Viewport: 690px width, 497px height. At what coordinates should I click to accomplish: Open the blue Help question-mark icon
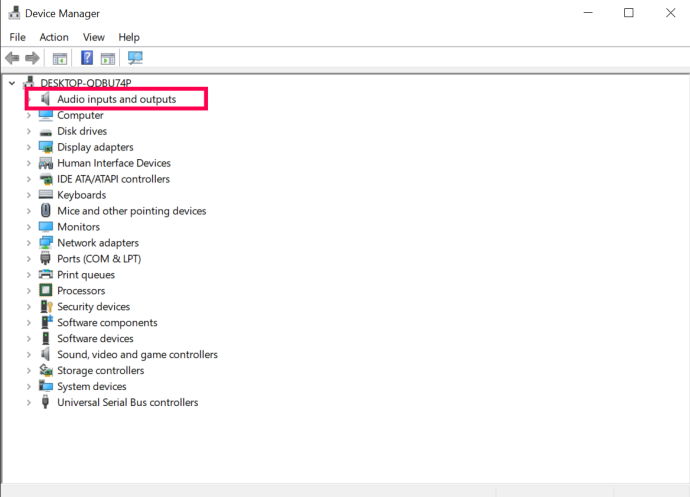87,58
